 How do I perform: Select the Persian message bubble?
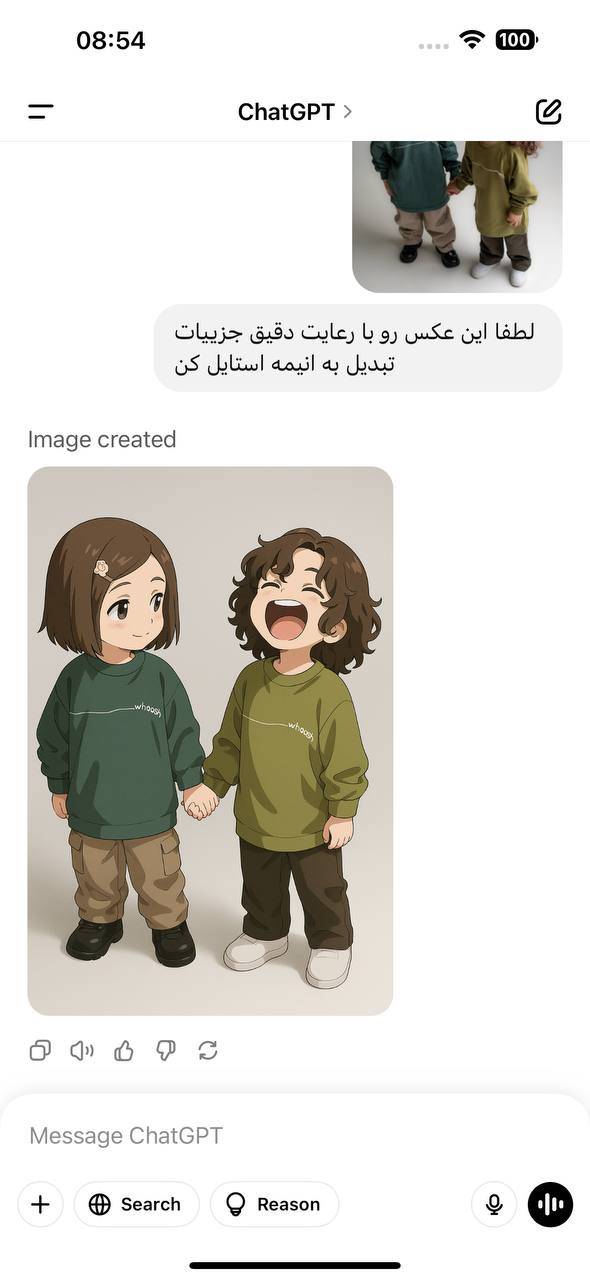(x=358, y=348)
